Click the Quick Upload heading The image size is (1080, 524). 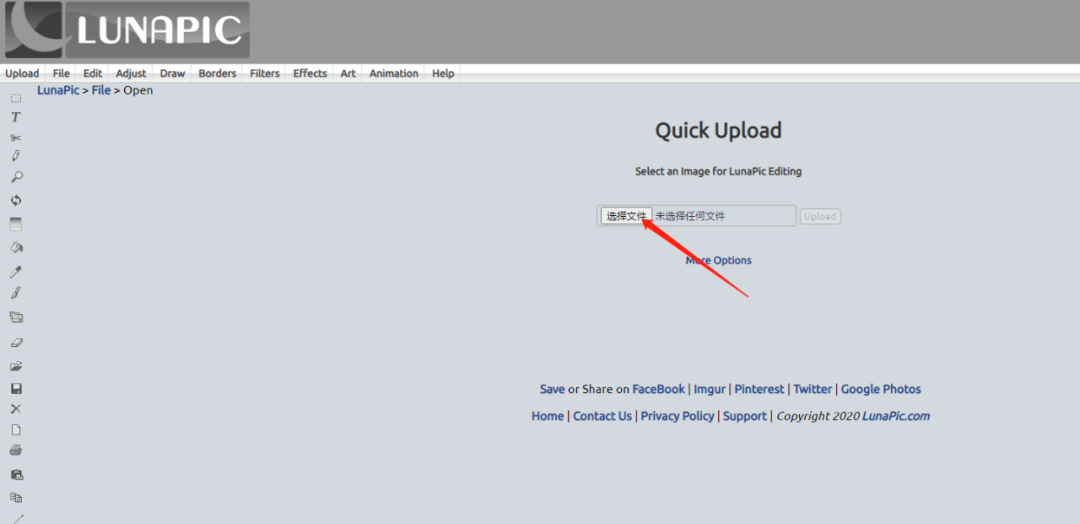click(718, 130)
